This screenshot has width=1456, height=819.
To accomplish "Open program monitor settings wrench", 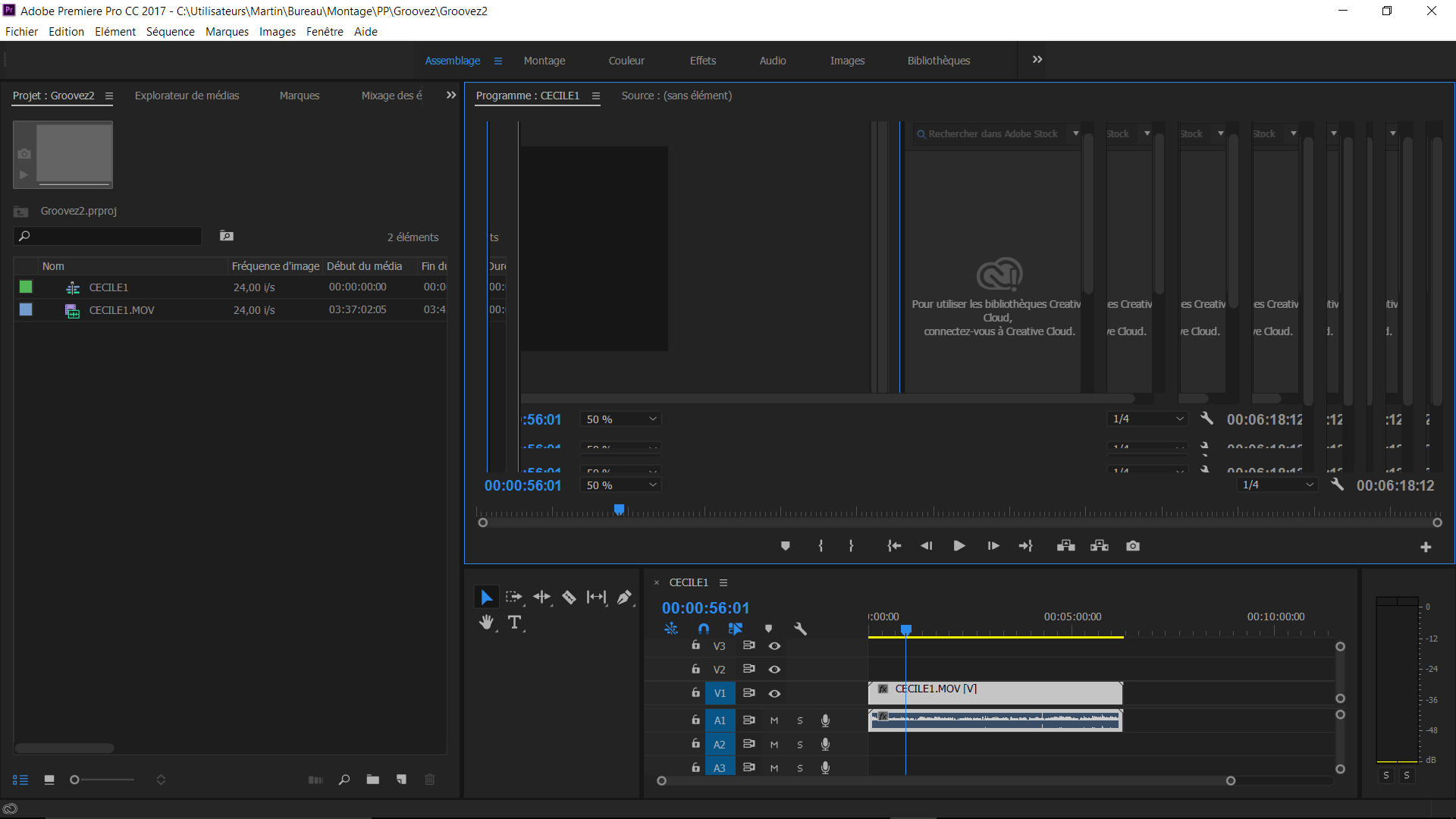I will coord(1337,485).
